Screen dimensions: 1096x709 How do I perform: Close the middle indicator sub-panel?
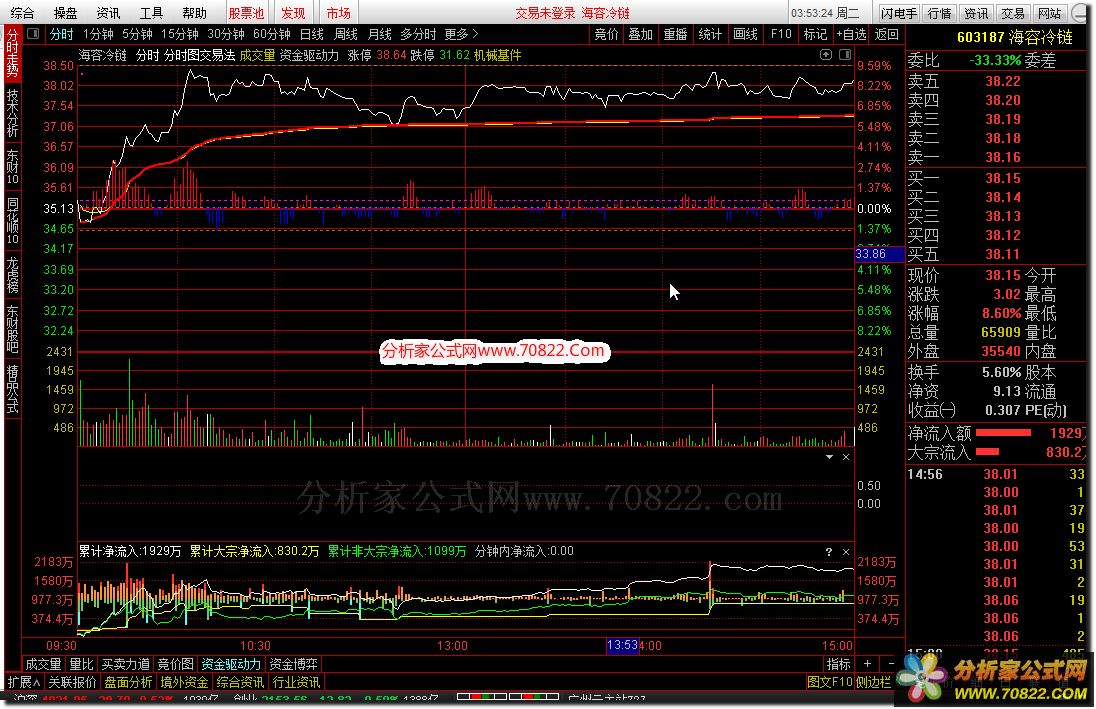pos(846,457)
